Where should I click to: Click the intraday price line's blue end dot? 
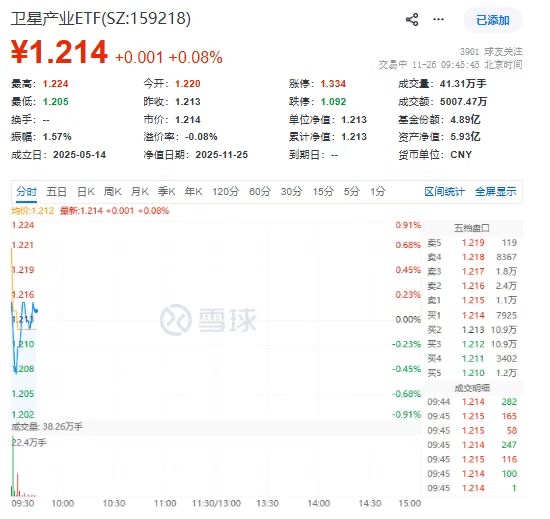36,311
